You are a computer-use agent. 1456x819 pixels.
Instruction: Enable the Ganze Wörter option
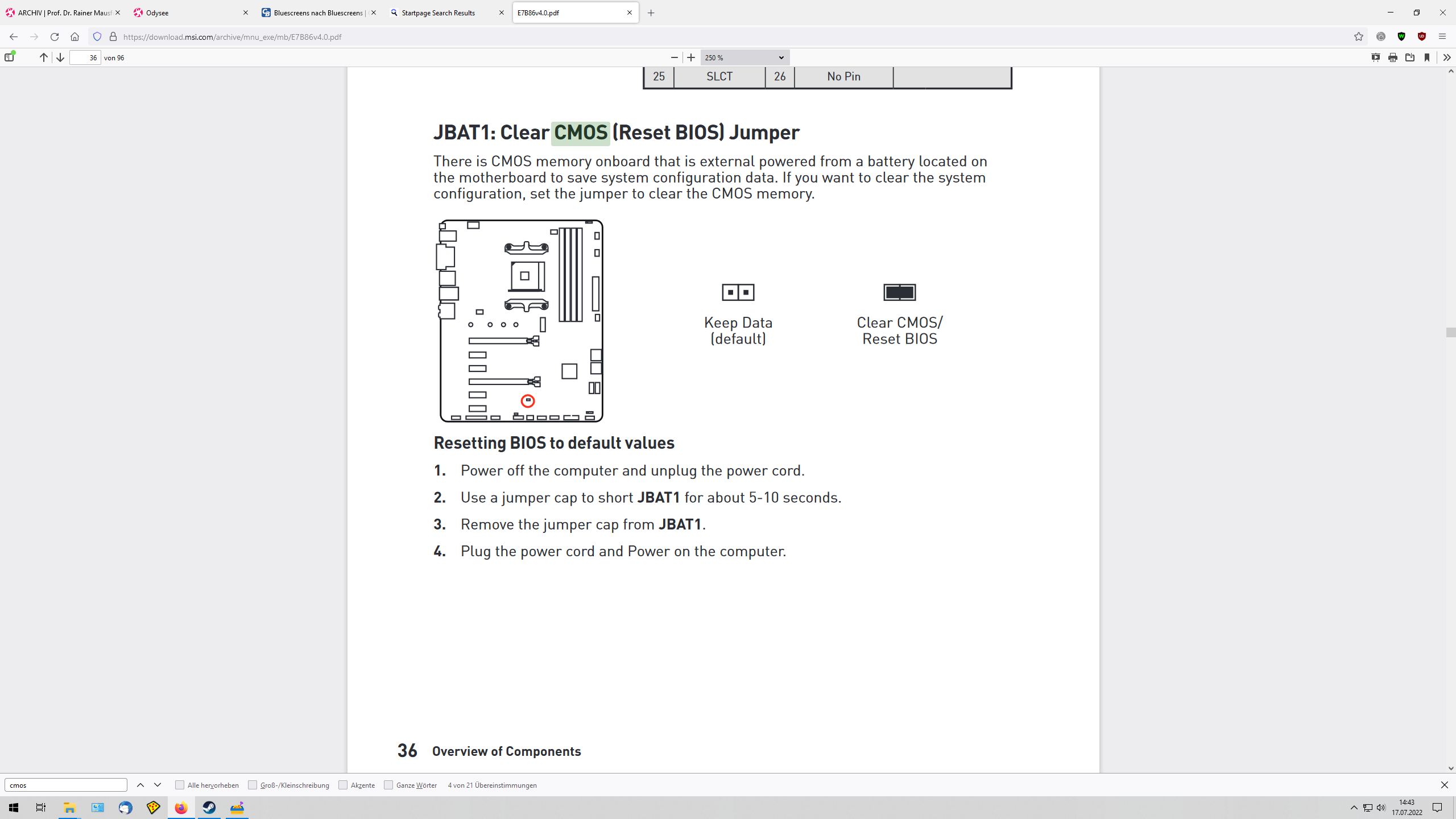387,785
